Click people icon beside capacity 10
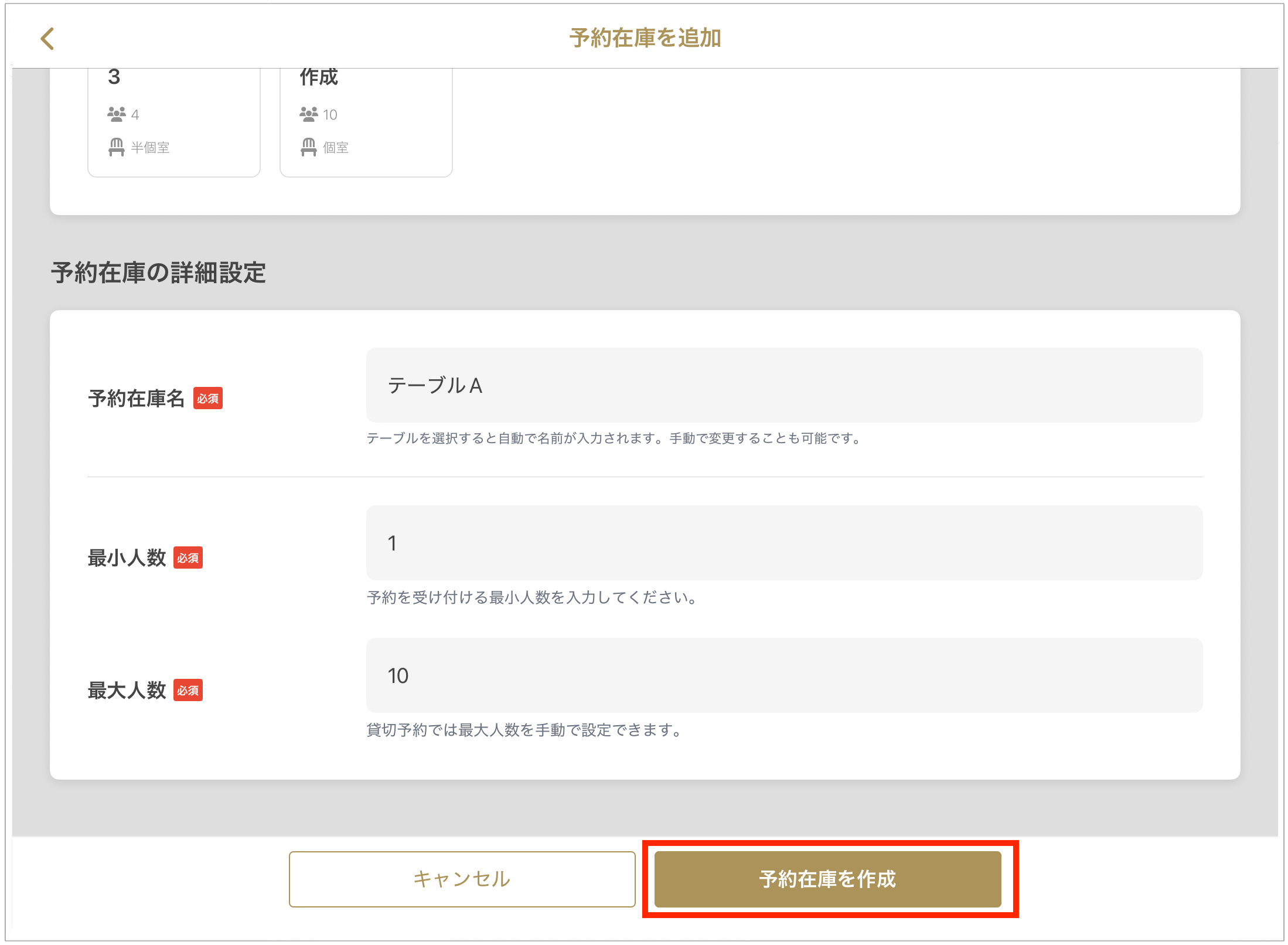 point(308,114)
